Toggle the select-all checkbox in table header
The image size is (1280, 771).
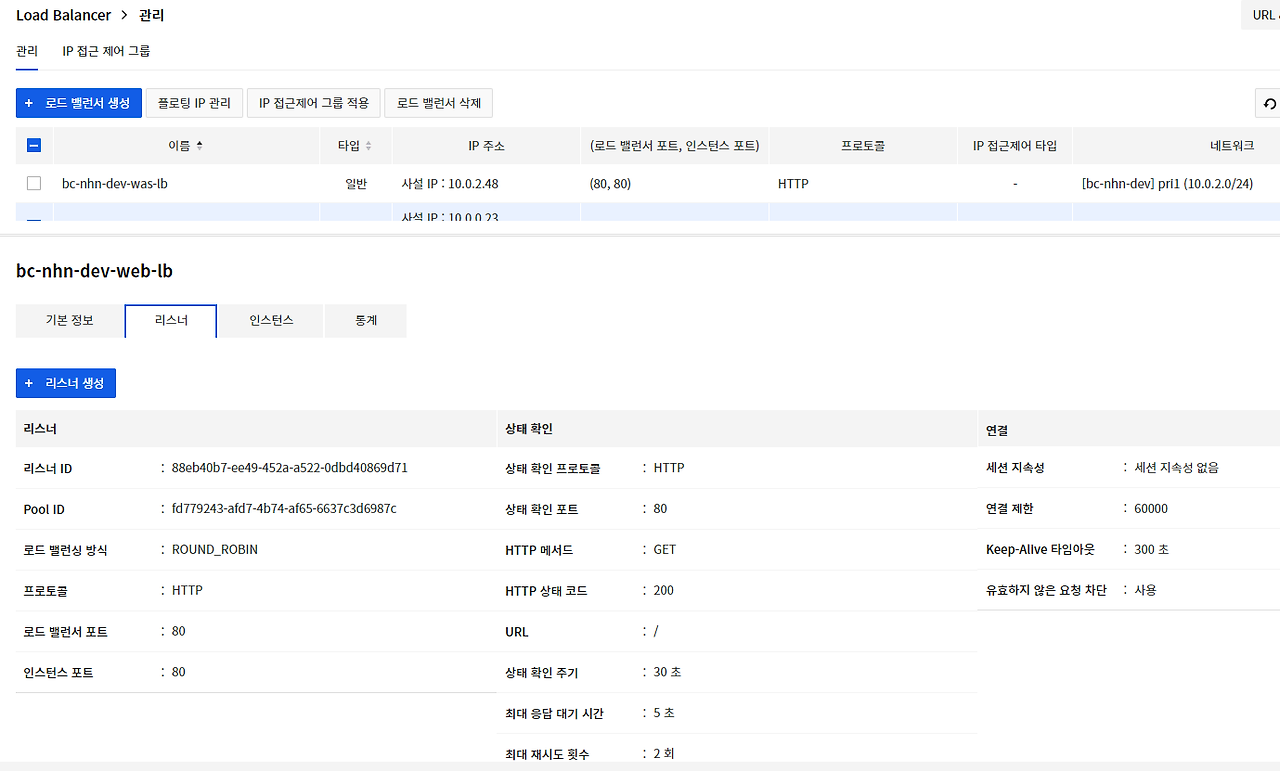33,145
